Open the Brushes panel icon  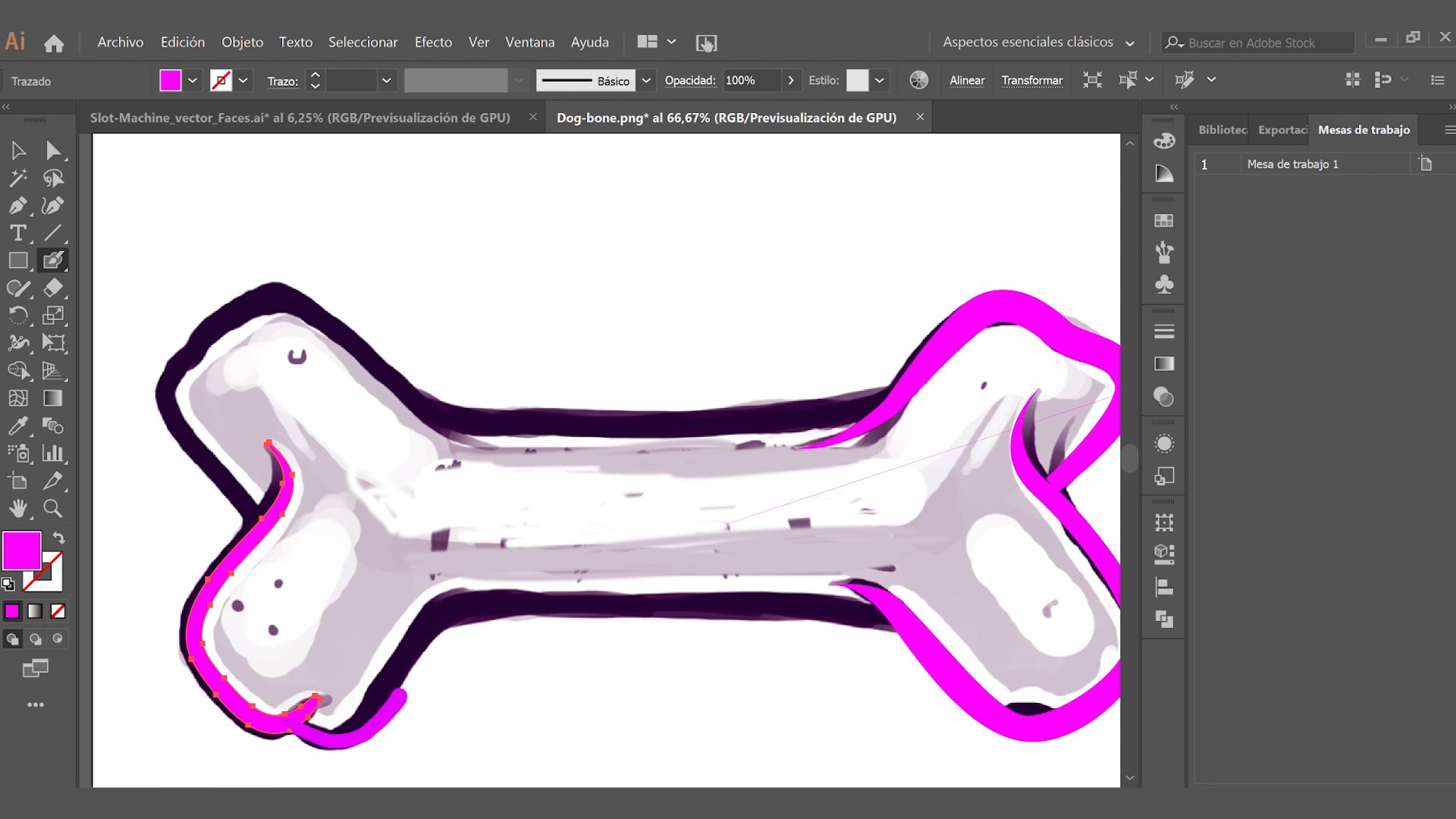coord(1163,253)
